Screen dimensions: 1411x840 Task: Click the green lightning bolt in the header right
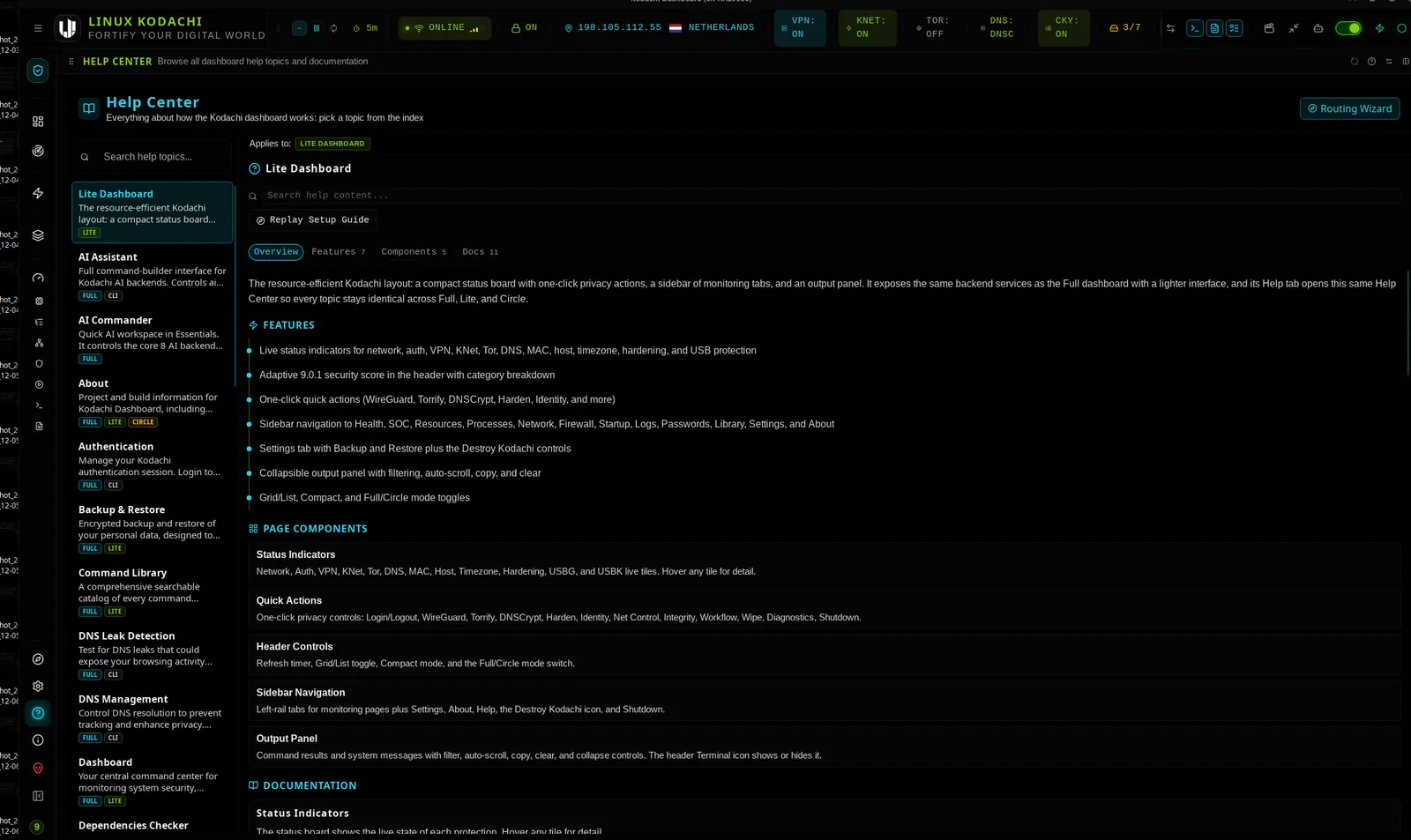(1380, 28)
